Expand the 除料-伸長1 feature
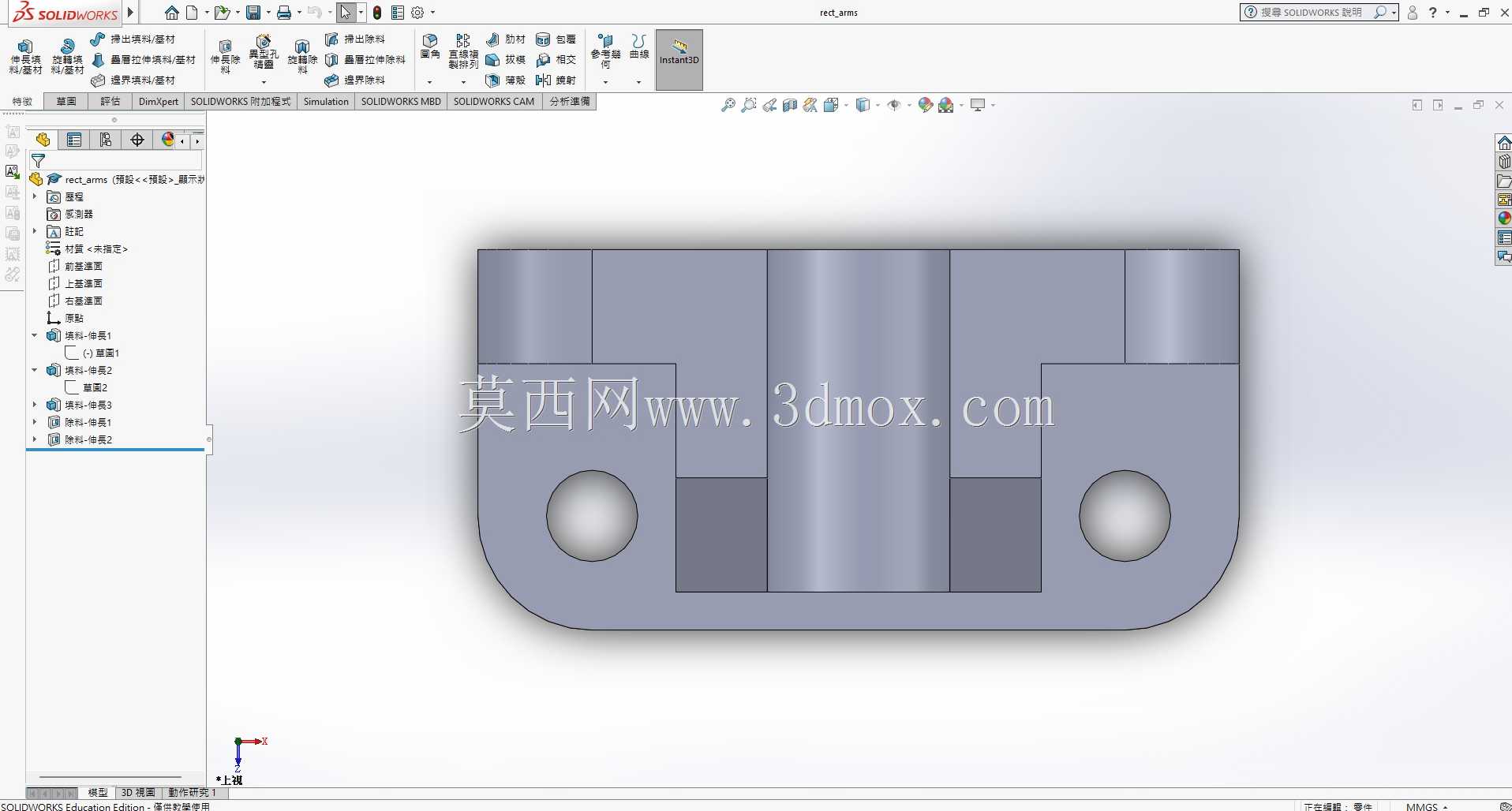The width and height of the screenshot is (1512, 811). pos(35,422)
